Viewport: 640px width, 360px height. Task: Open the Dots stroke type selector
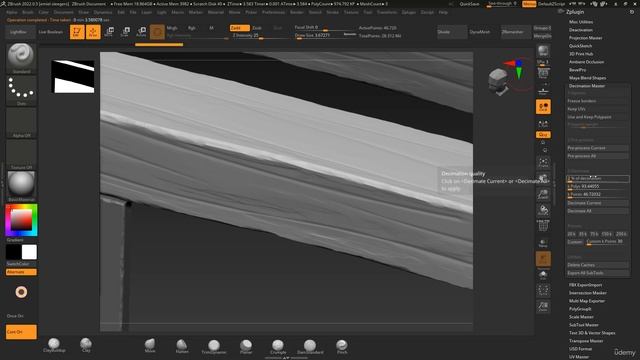(x=21, y=91)
